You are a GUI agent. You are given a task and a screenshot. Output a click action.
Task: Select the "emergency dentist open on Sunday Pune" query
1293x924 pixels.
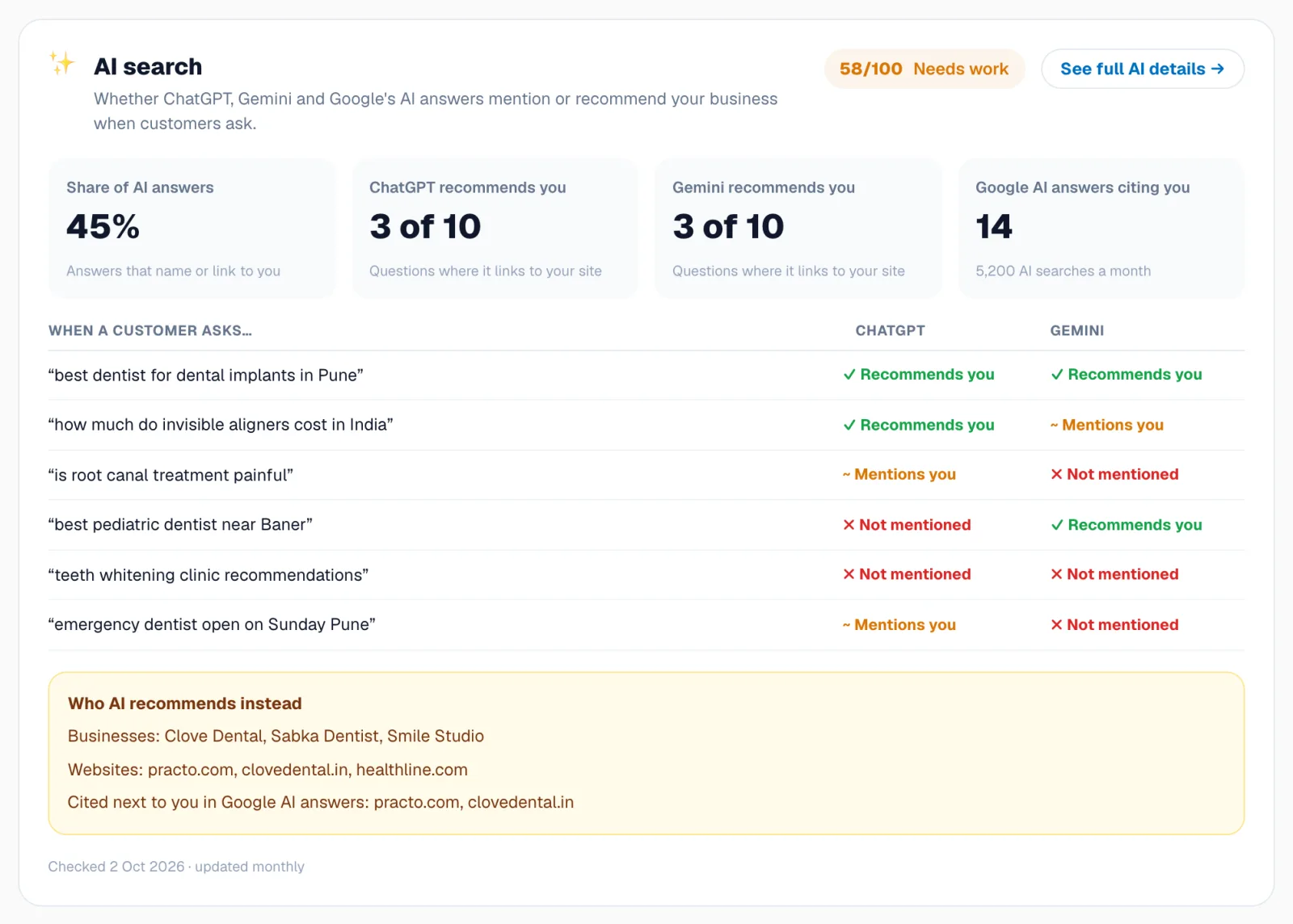(212, 624)
